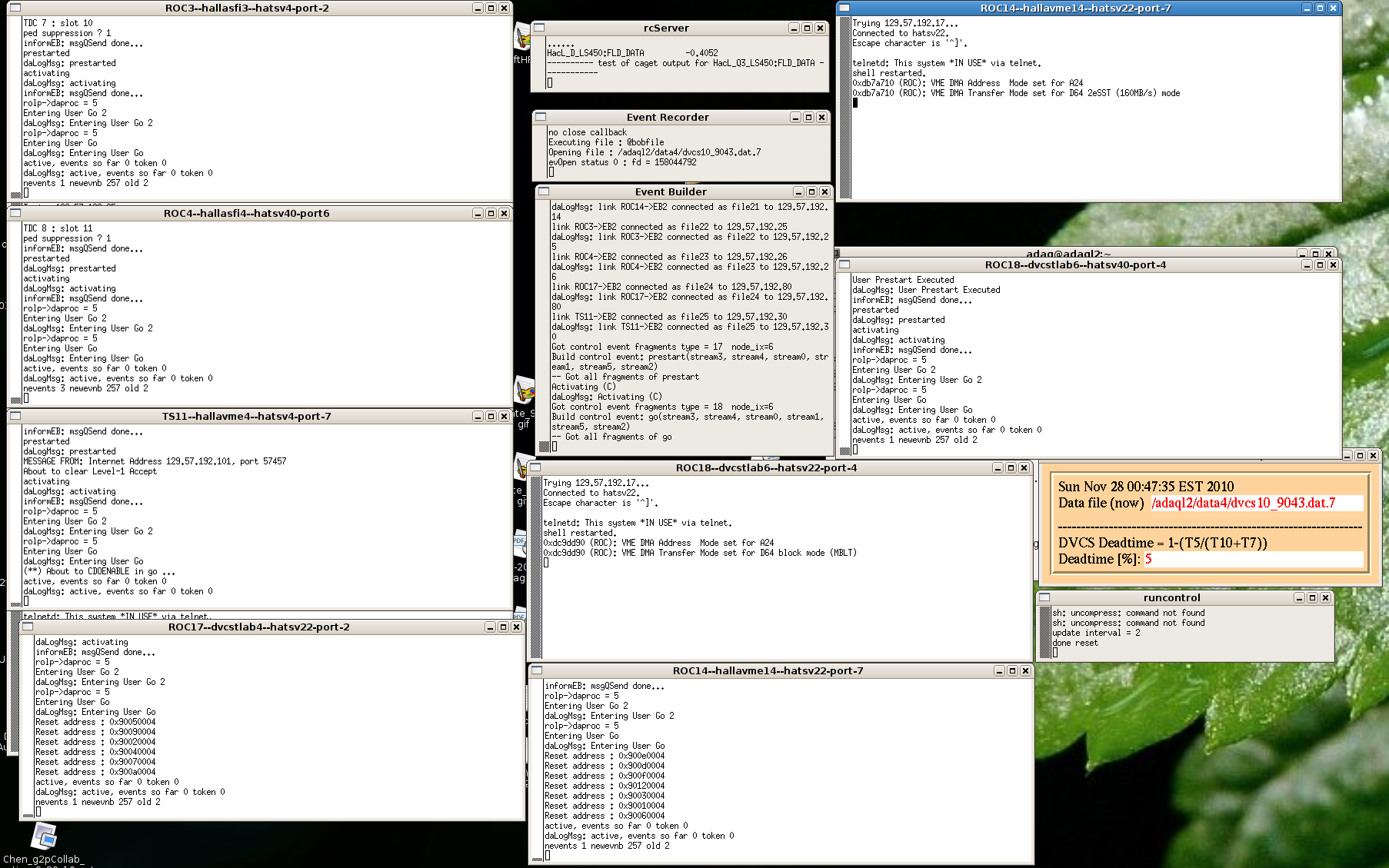
Task: Maximize the ROC4--hallasfi4 terminal window
Action: coord(491,214)
